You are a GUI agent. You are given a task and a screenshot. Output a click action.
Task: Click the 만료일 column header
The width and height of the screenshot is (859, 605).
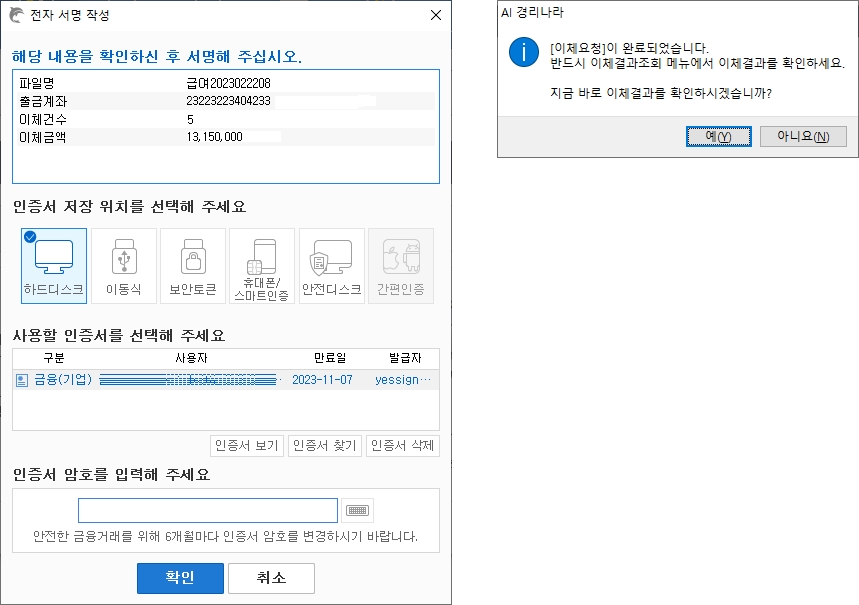329,357
